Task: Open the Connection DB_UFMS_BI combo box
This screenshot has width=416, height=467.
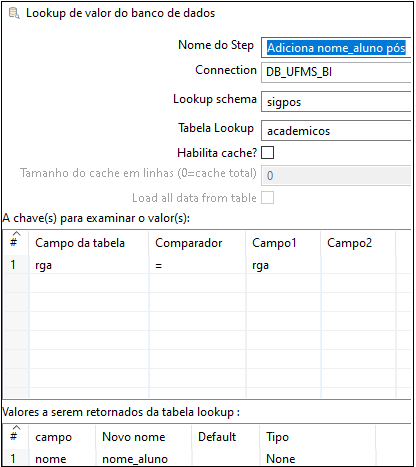Action: [x=336, y=72]
